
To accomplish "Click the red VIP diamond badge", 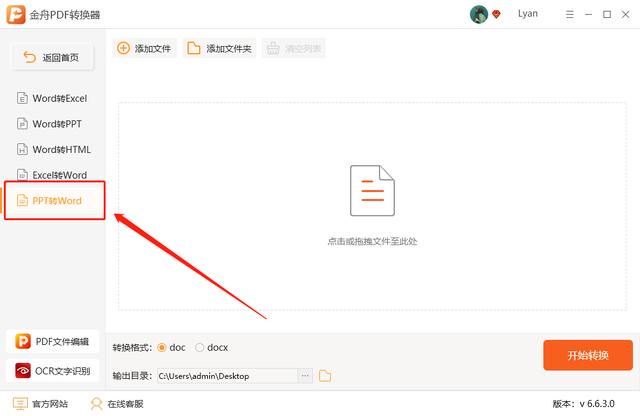I will tap(496, 15).
